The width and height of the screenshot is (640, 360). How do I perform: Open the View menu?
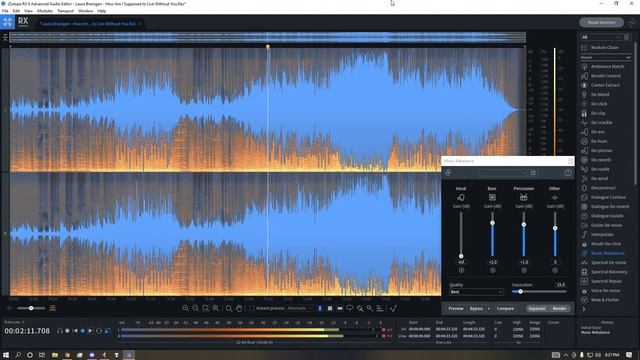tap(28, 11)
